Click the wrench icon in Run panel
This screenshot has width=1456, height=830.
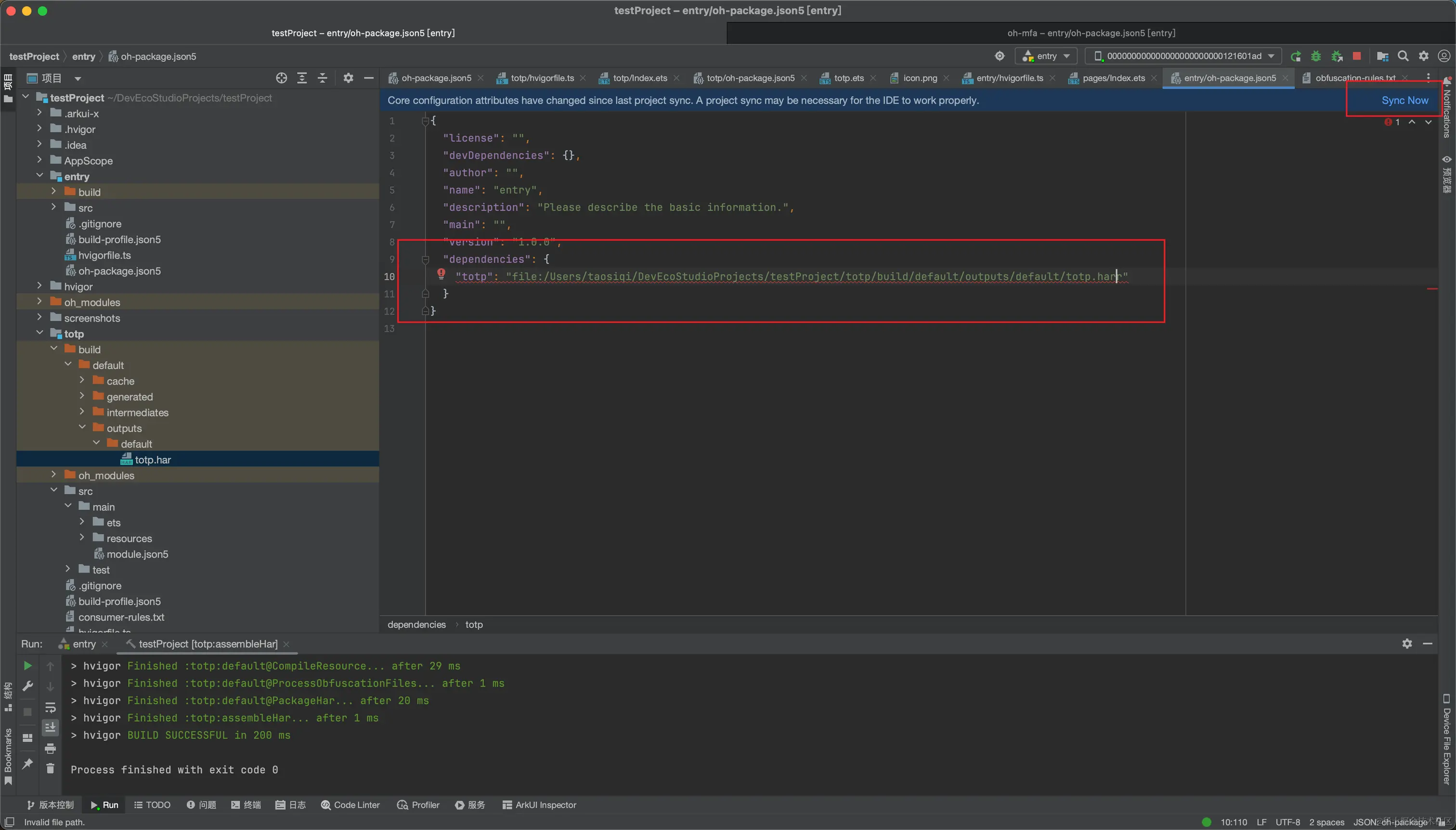[x=27, y=687]
